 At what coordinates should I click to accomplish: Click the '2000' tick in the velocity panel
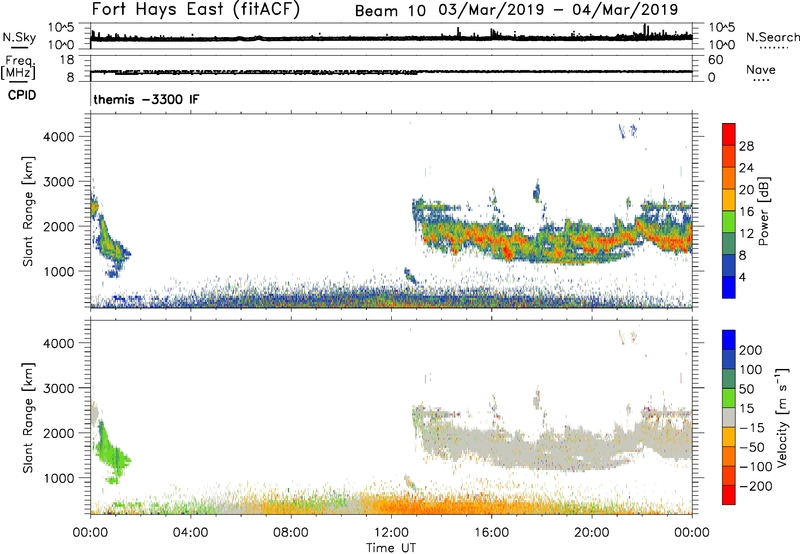pos(59,433)
